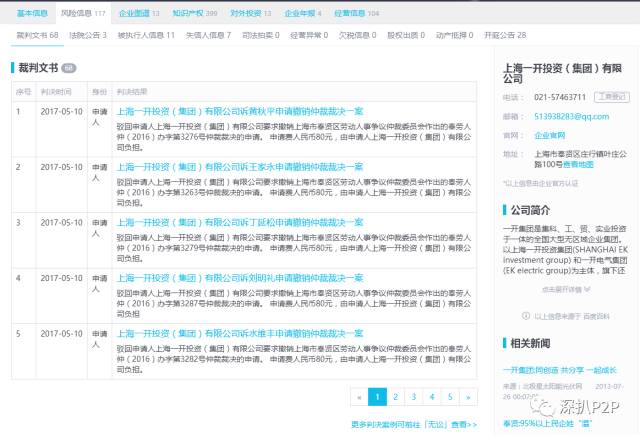Click the info icon beside 以上信息来源于
The height and width of the screenshot is (435, 640).
[x=526, y=316]
